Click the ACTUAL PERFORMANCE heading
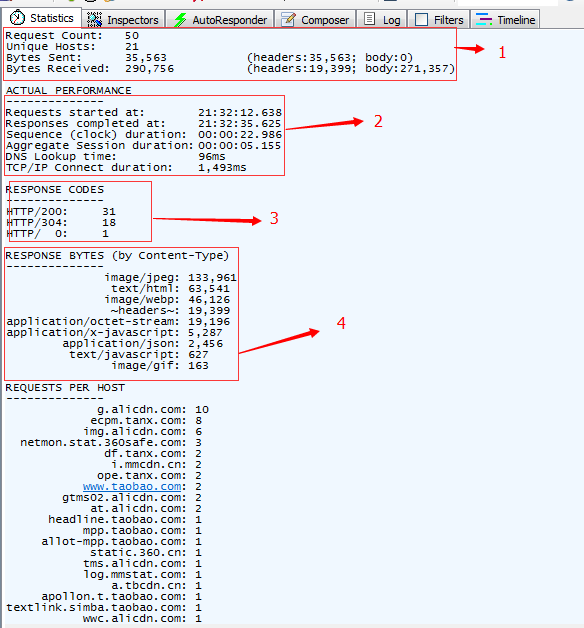 (68, 91)
